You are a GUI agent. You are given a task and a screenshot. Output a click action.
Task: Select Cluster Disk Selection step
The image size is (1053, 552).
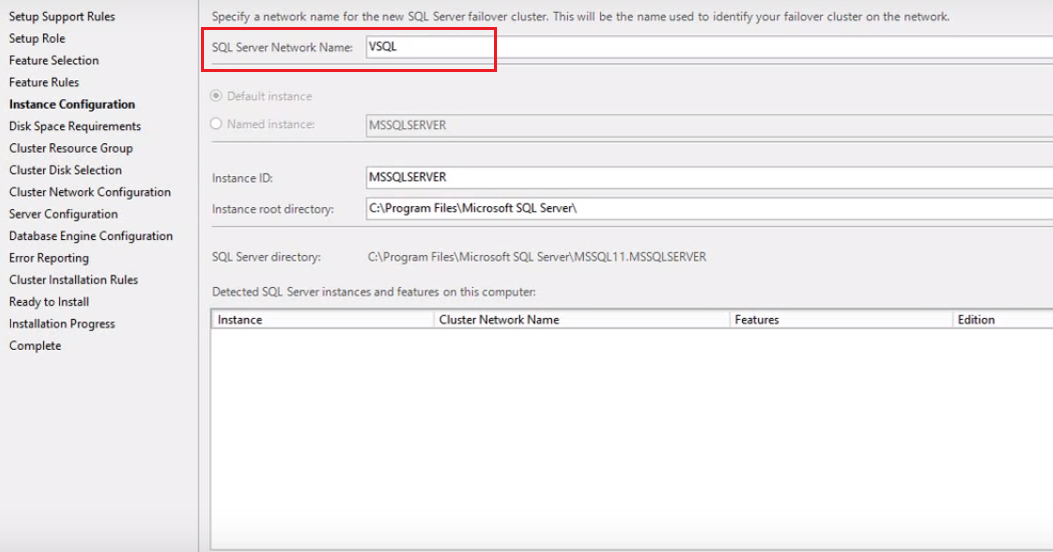click(65, 170)
